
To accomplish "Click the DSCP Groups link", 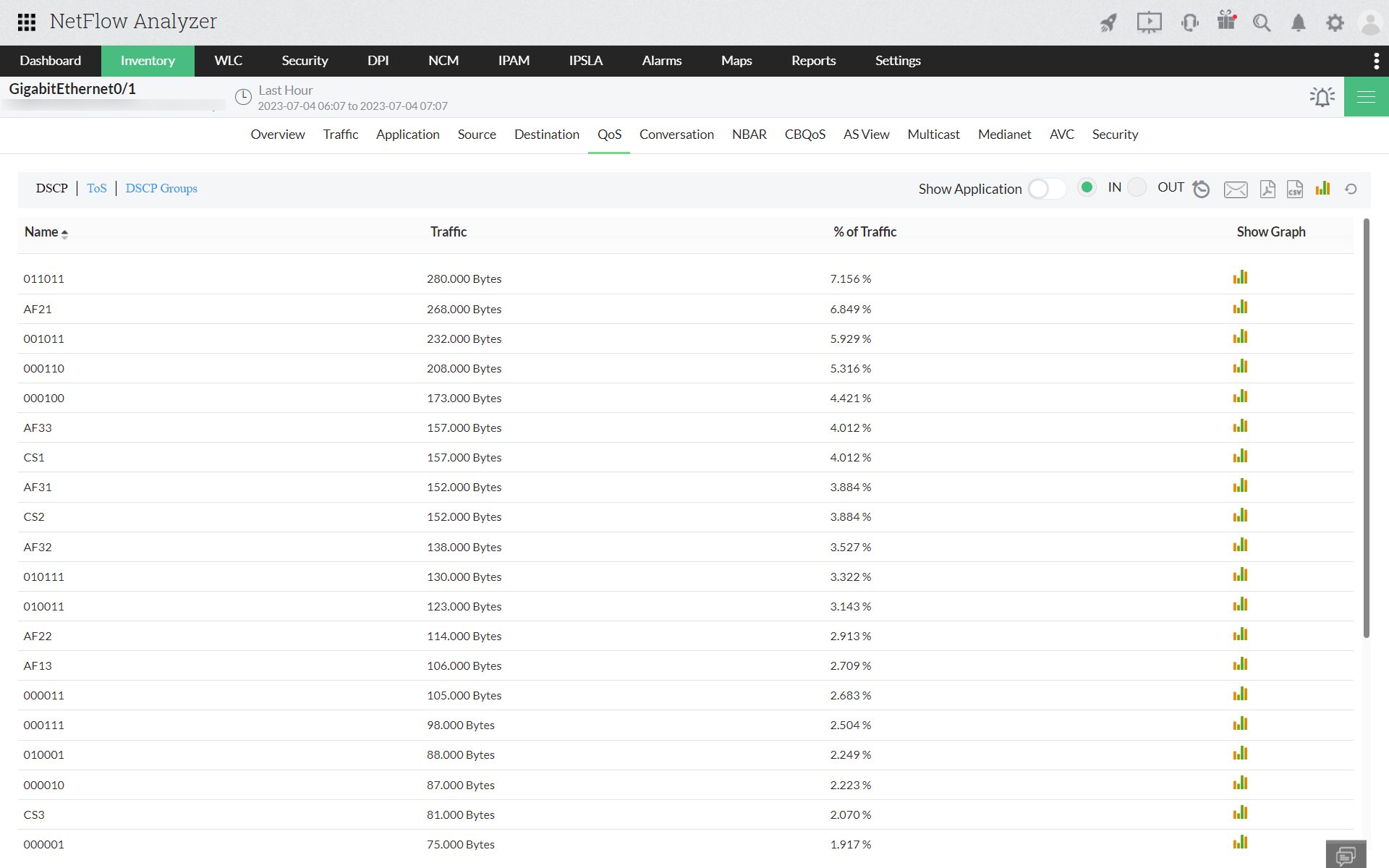I will 161,188.
